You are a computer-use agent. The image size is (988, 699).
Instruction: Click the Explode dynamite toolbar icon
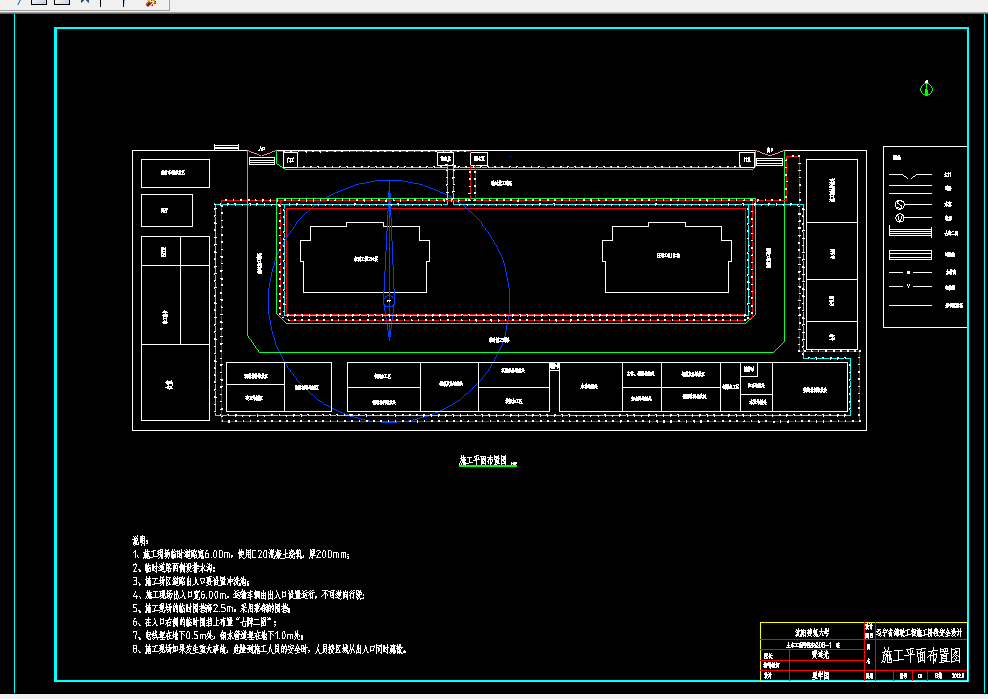pos(151,3)
